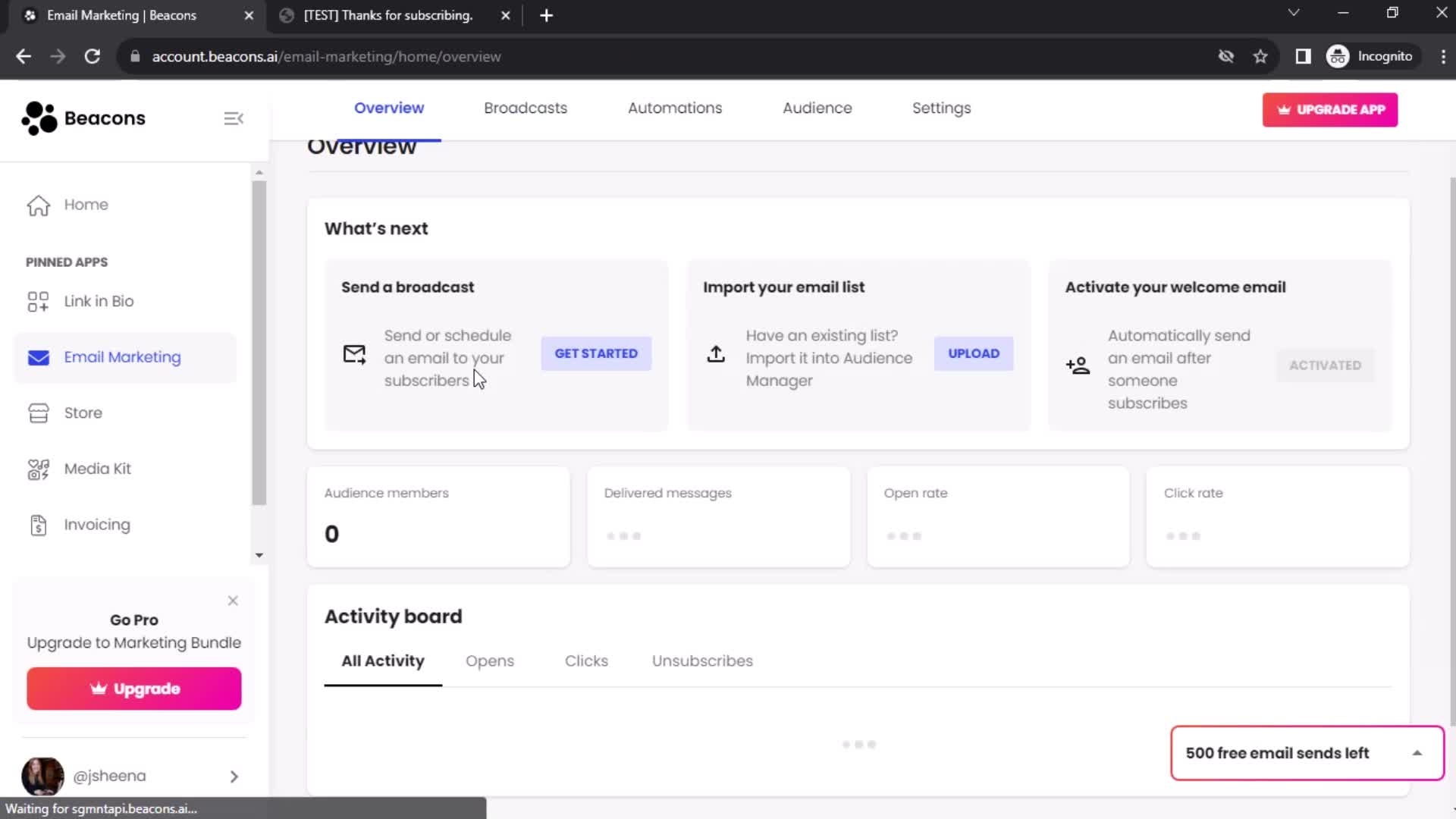
Task: Click the Store sidebar icon
Action: (x=38, y=413)
